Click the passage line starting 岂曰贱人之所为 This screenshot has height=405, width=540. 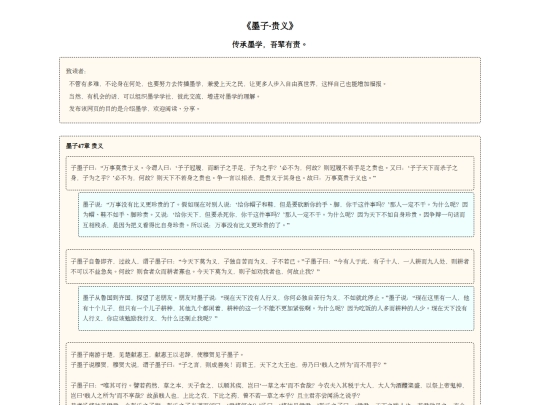tap(216, 395)
